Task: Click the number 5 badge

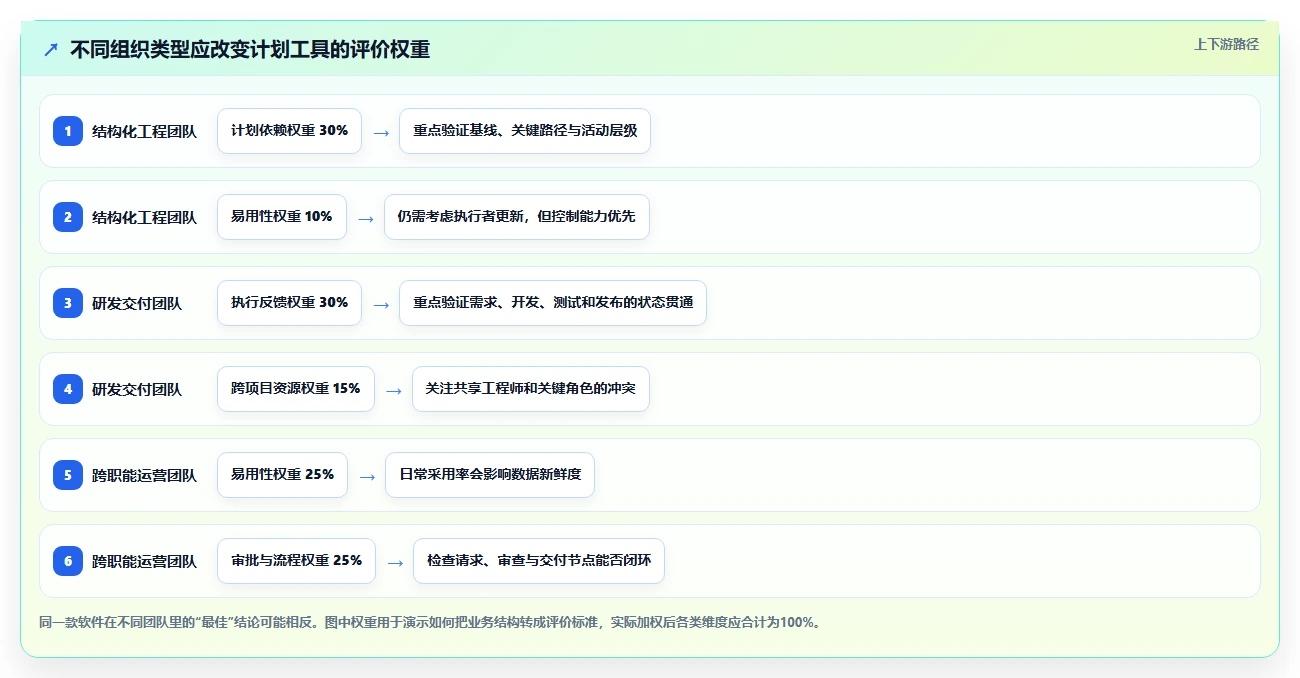Action: [68, 475]
